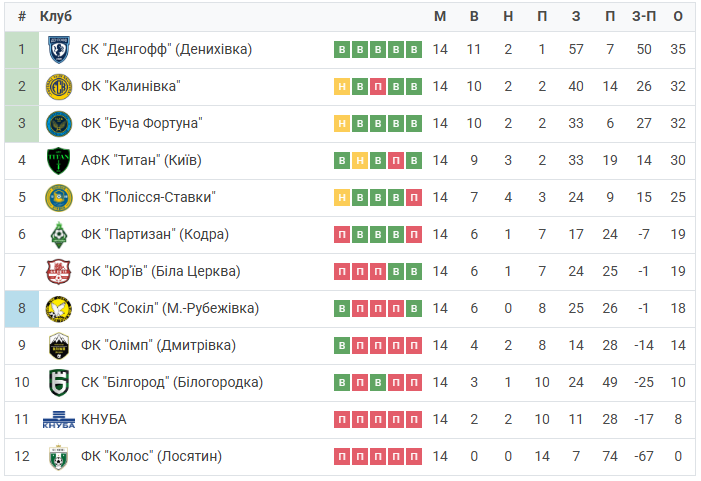Click the КНУБА club name link
This screenshot has height=481, width=701.
coord(104,419)
